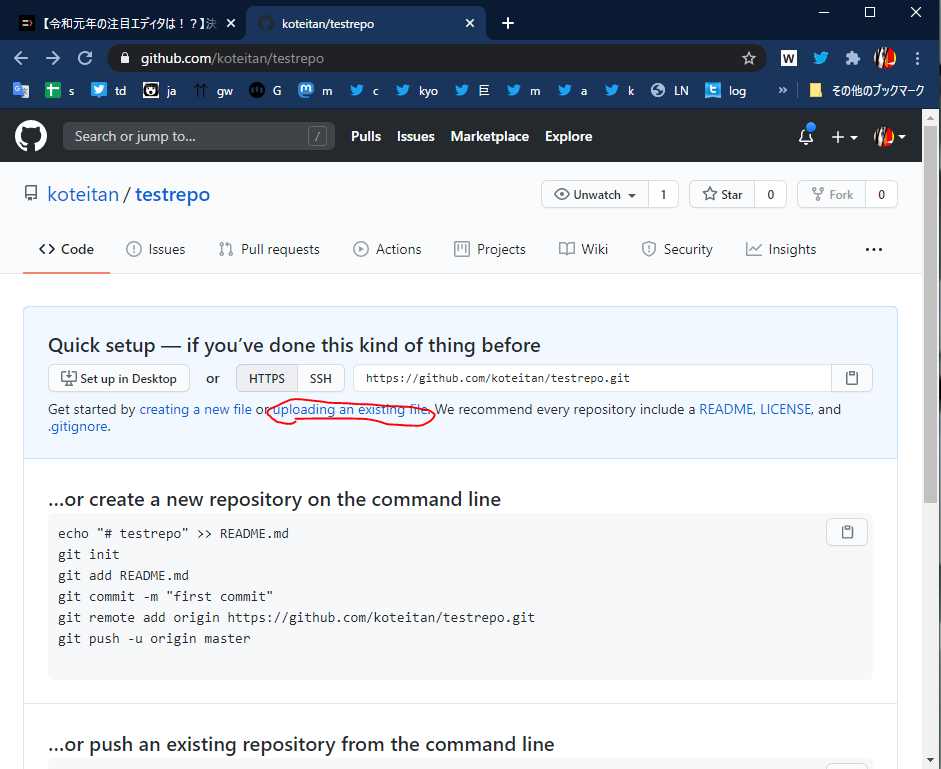Expand the repository tabs three-dot overflow
941x769 pixels.
874,249
